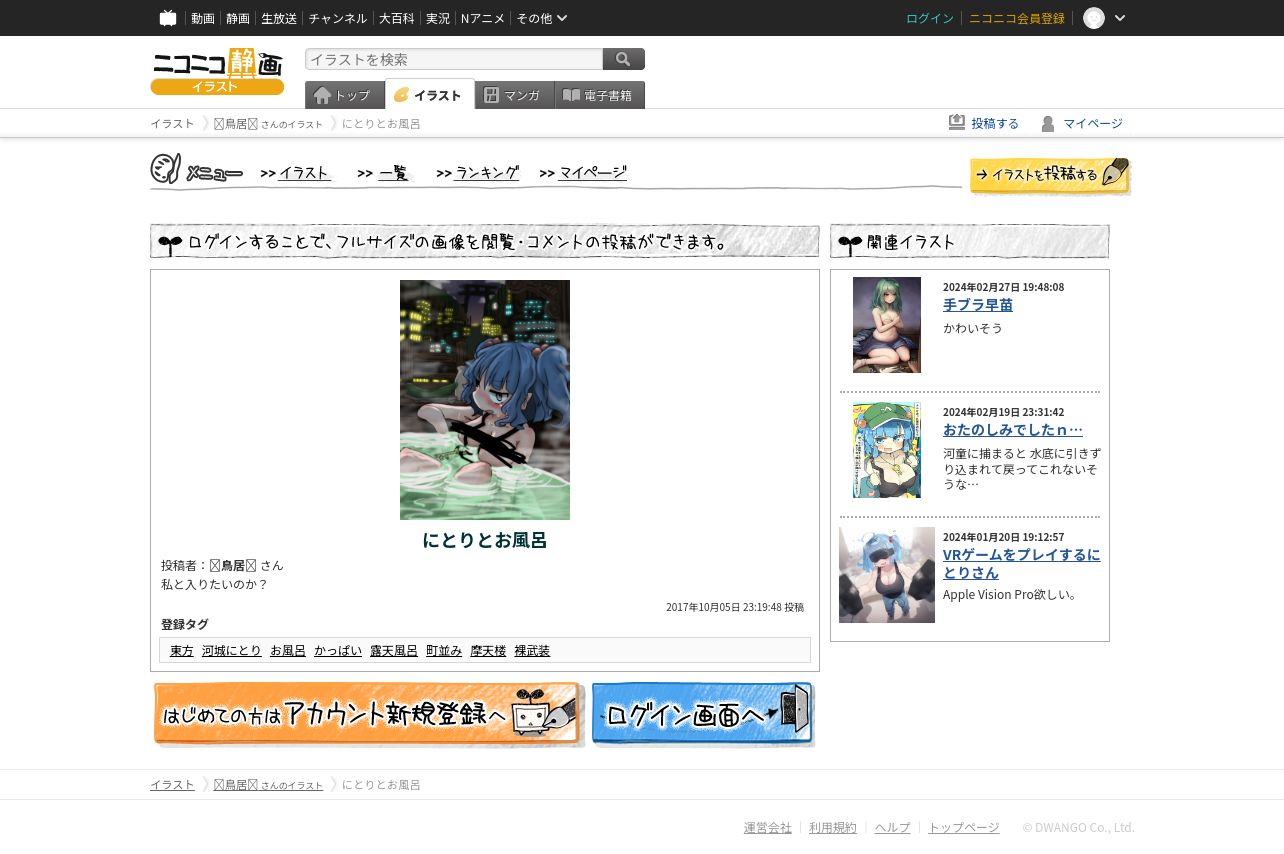This screenshot has height=854, width=1284.
Task: Click the イラストを投稿する button
Action: 1050,175
